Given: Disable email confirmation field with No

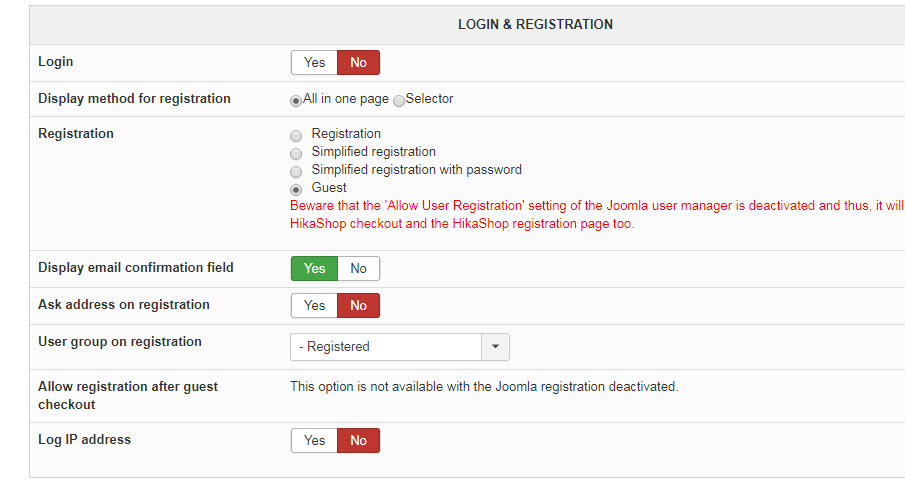Looking at the screenshot, I should click(358, 268).
